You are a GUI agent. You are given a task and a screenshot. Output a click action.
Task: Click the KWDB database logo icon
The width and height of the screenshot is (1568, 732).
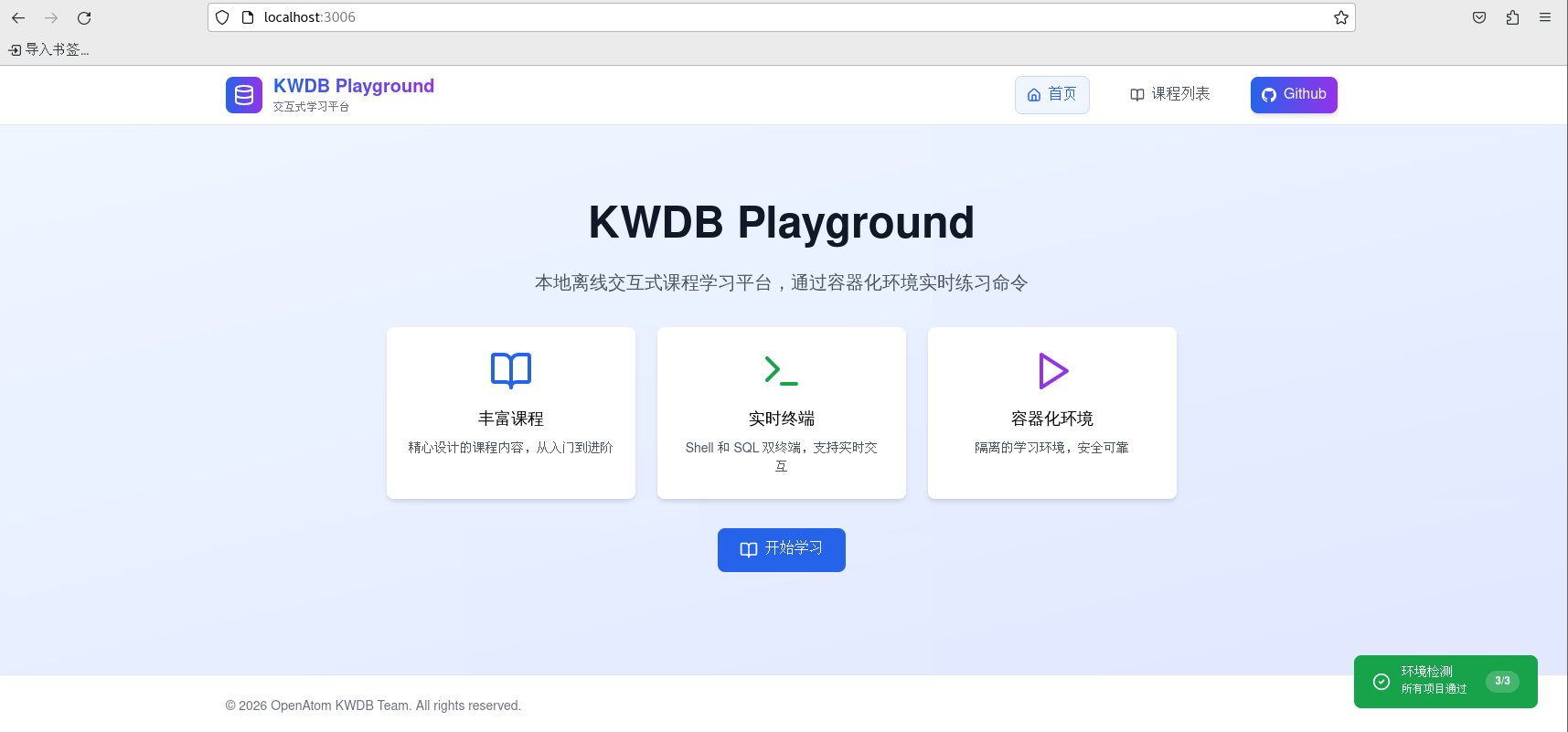click(244, 95)
